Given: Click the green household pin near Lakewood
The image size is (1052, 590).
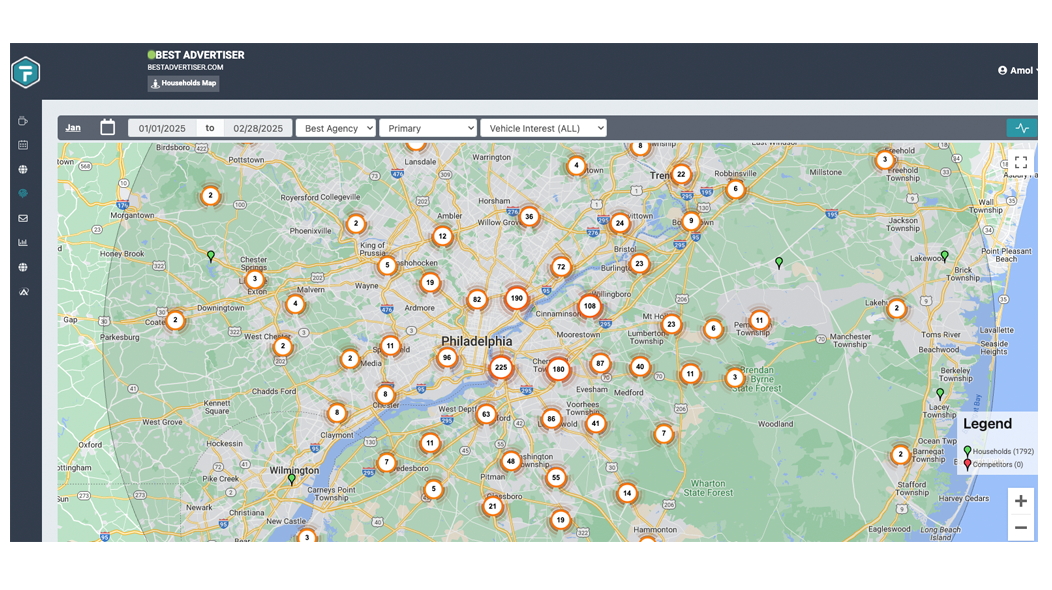Looking at the screenshot, I should (x=945, y=256).
